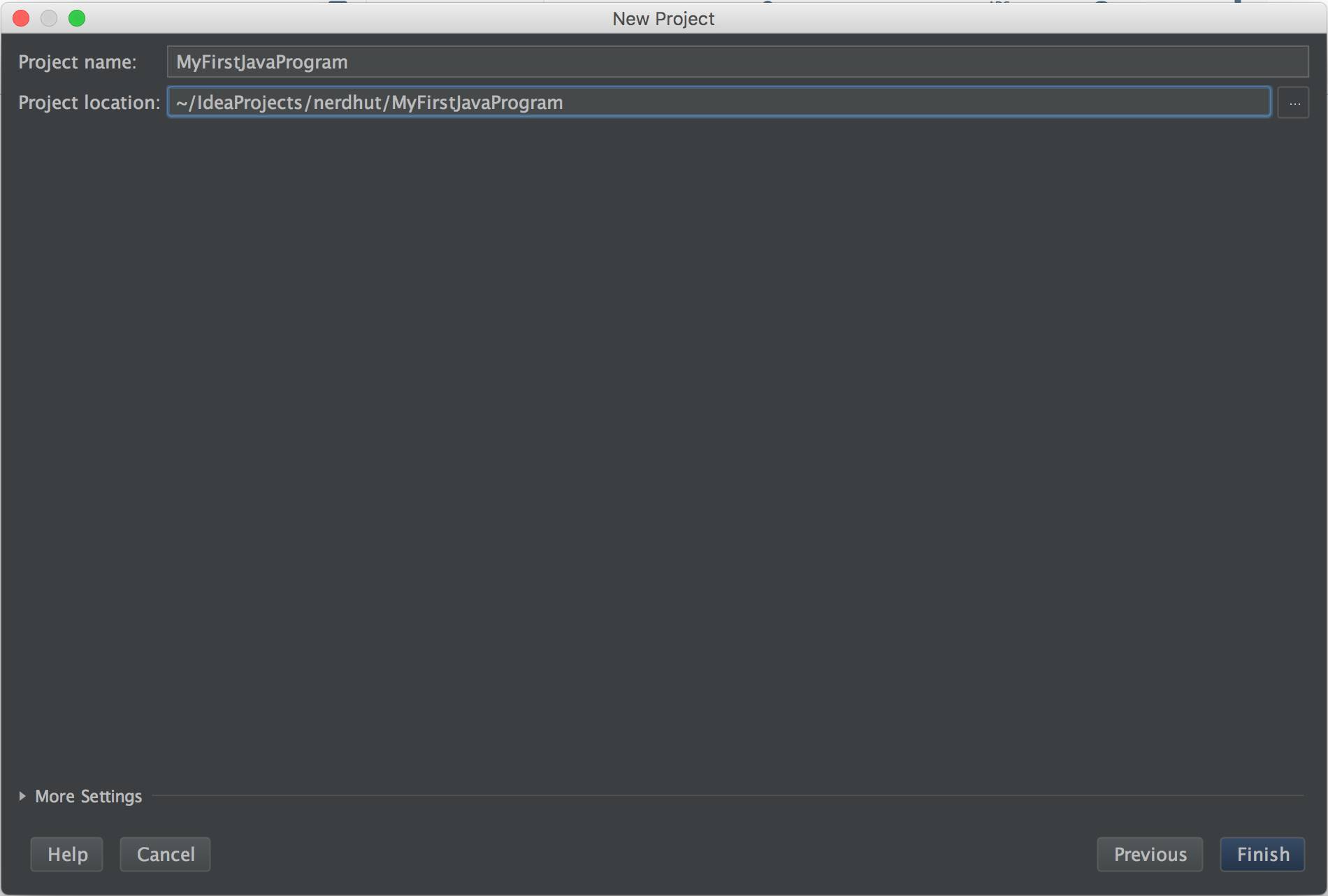Click the Finish button
The image size is (1328, 896).
[x=1262, y=854]
